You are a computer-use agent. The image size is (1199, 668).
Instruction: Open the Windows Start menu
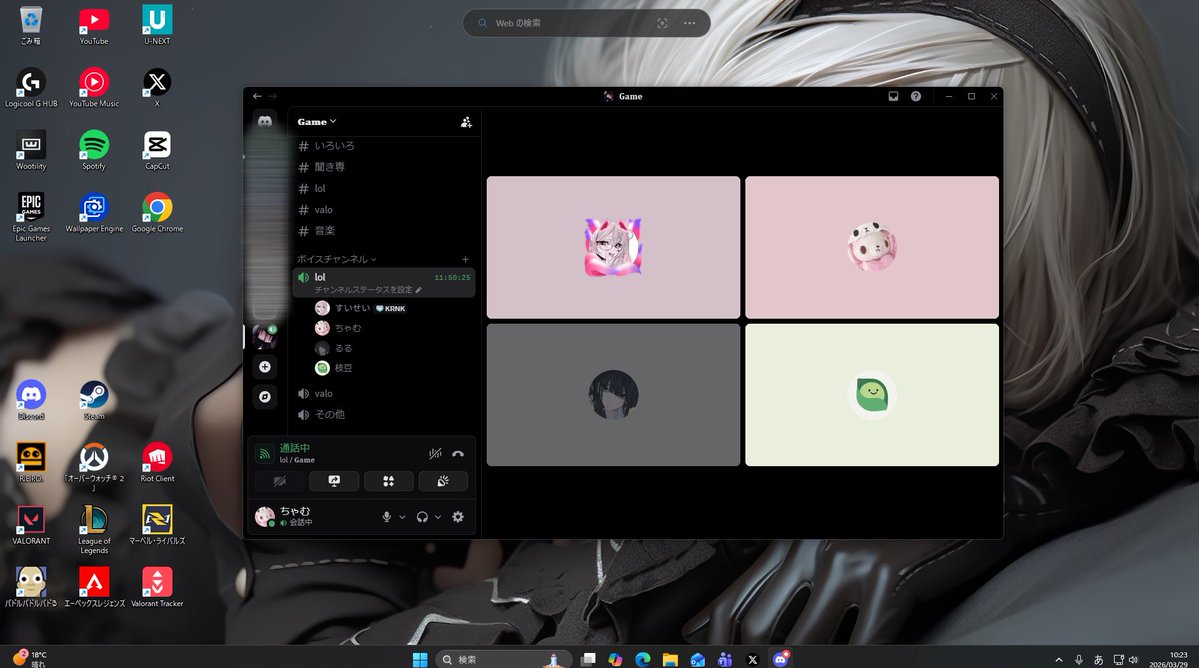coord(420,659)
